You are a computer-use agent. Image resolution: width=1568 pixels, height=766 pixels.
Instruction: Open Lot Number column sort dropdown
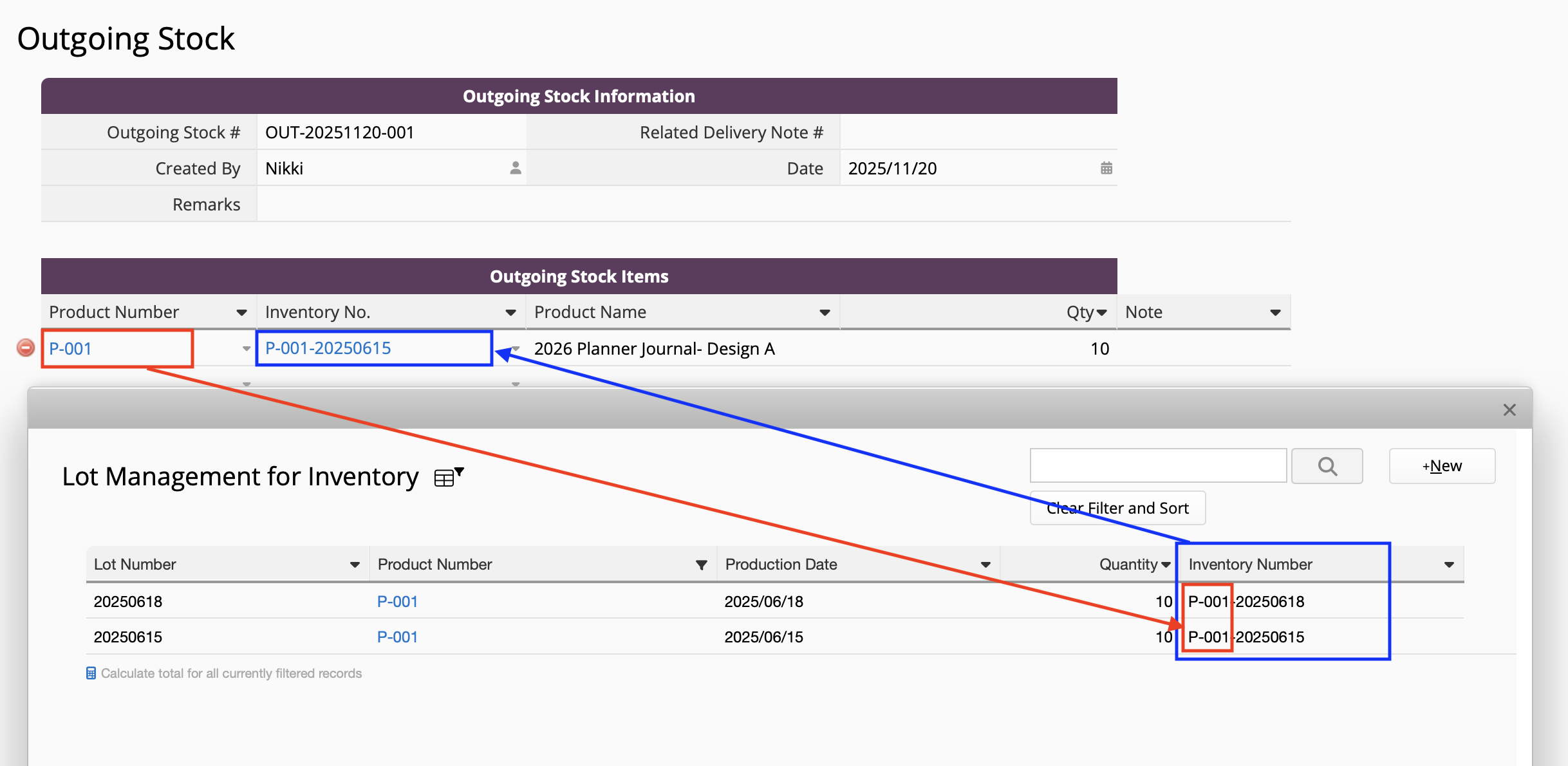tap(355, 565)
